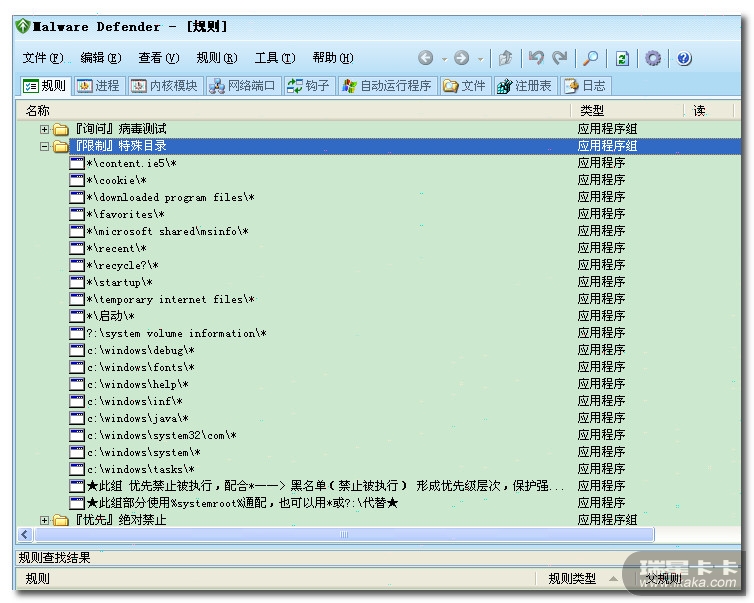Click the *\recent\* rule icon
This screenshot has width=754, height=603.
(77, 248)
